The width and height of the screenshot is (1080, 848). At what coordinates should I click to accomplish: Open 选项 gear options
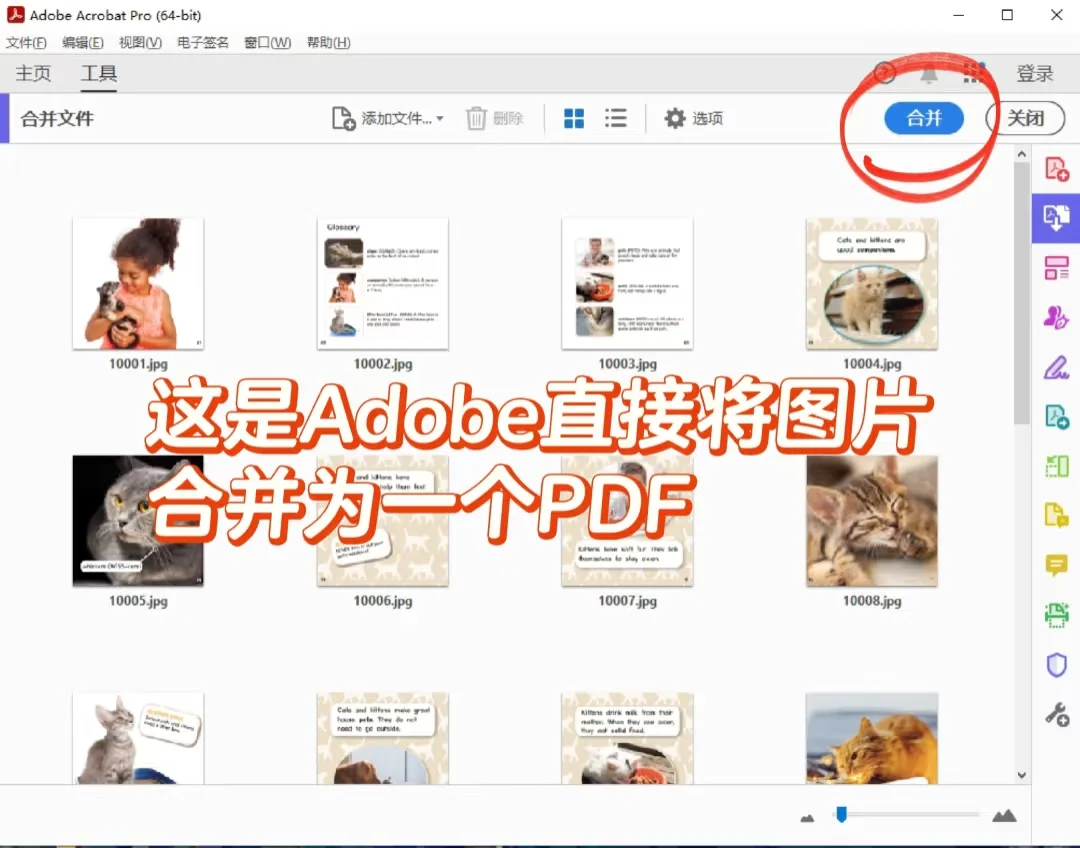tap(694, 118)
